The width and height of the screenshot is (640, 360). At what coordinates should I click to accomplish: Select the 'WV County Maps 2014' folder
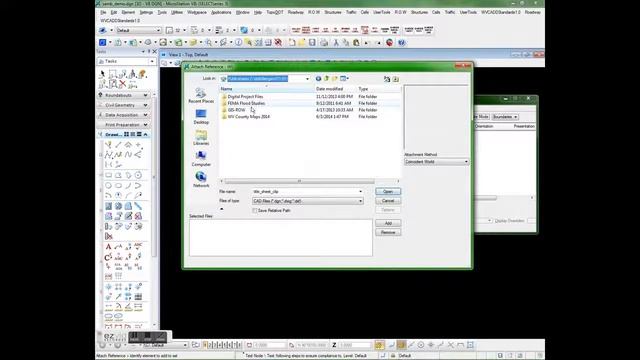pos(248,117)
